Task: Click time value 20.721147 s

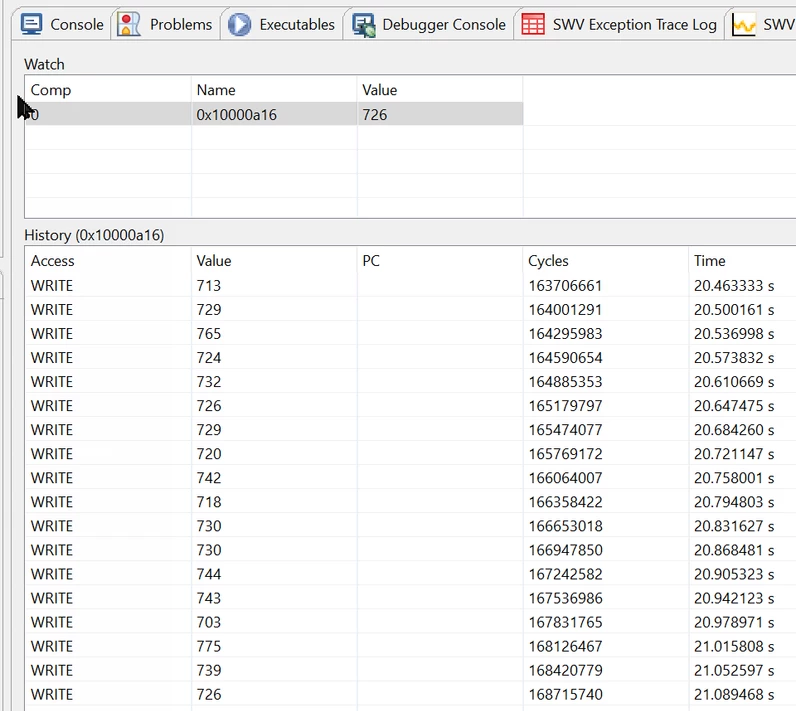Action: click(x=734, y=454)
